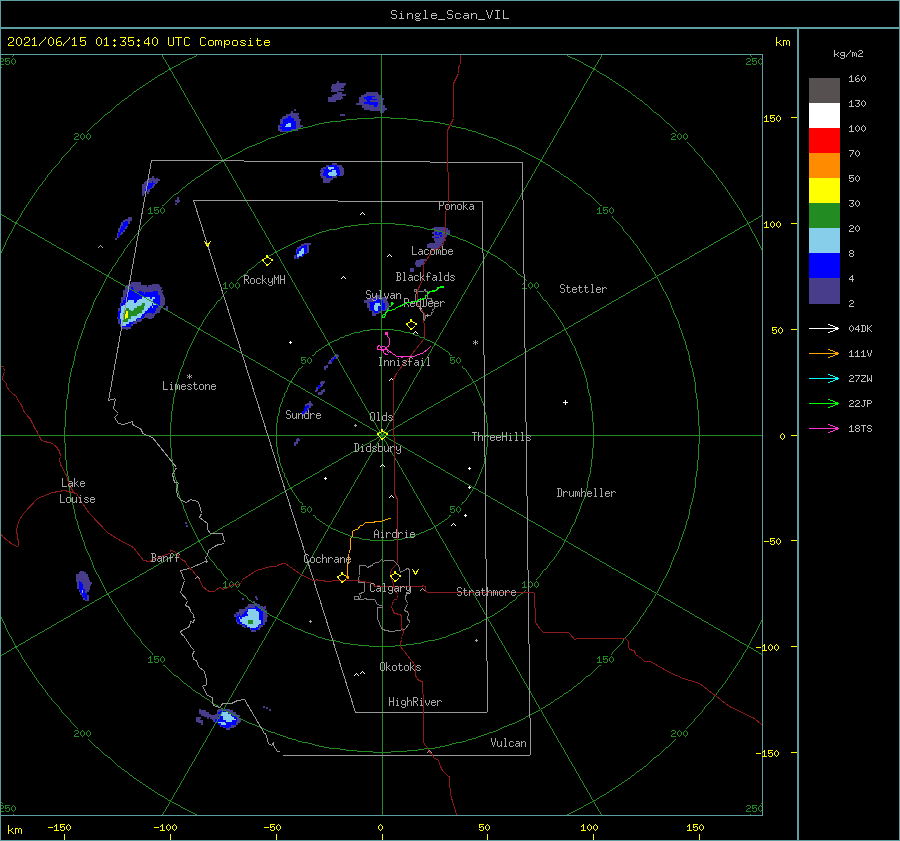Click the yellow diamond marker in Calgary

coord(395,576)
